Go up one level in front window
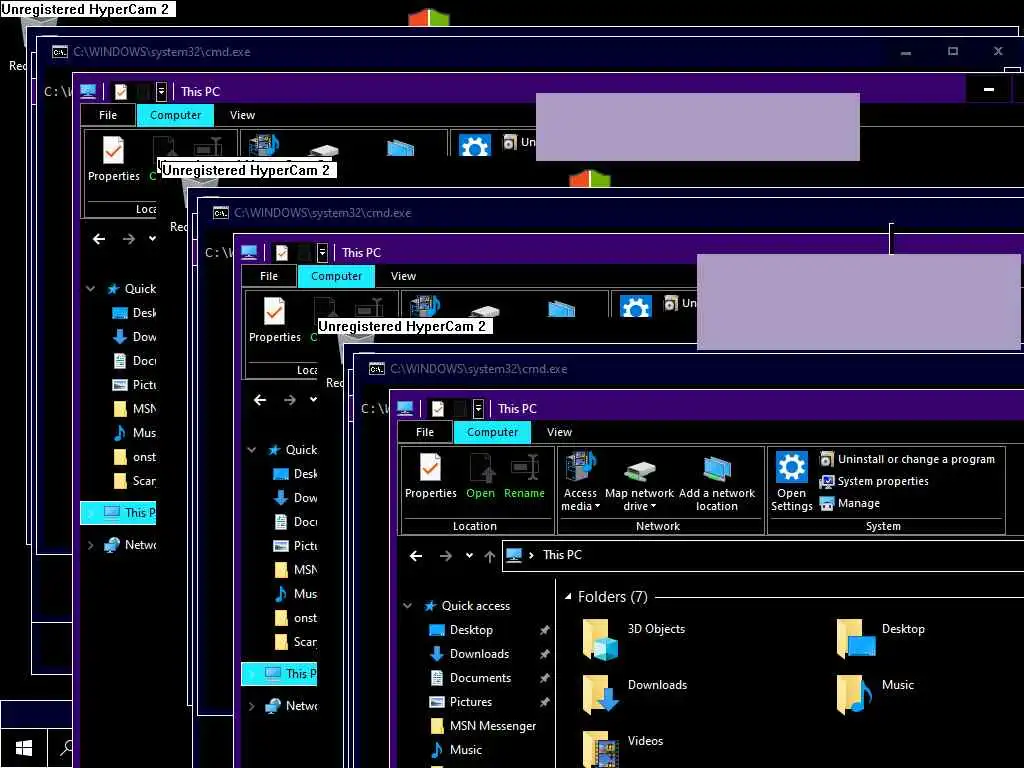This screenshot has height=768, width=1024. tap(490, 556)
